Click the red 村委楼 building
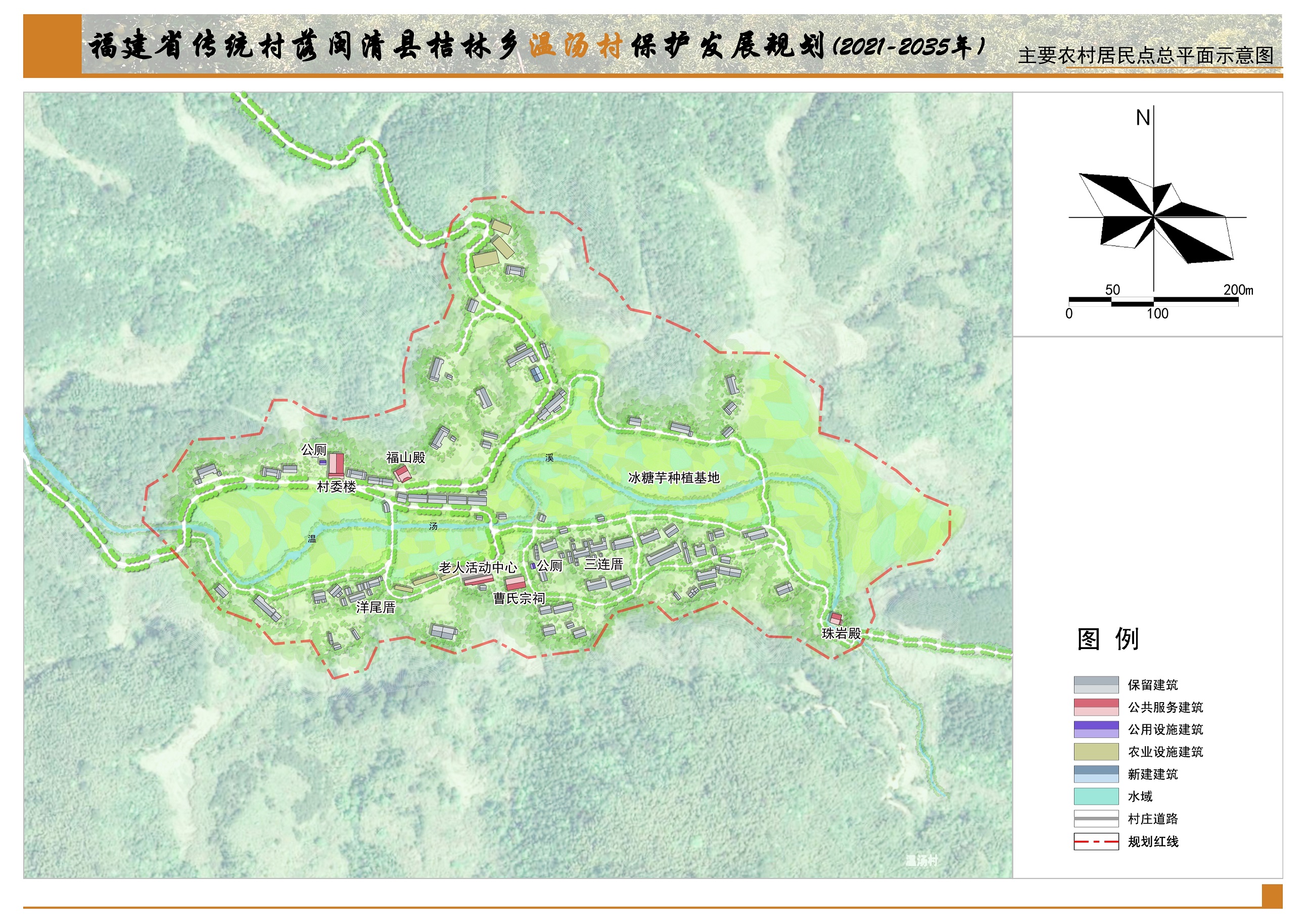Screen dimensions: 1307x924 pos(336,465)
